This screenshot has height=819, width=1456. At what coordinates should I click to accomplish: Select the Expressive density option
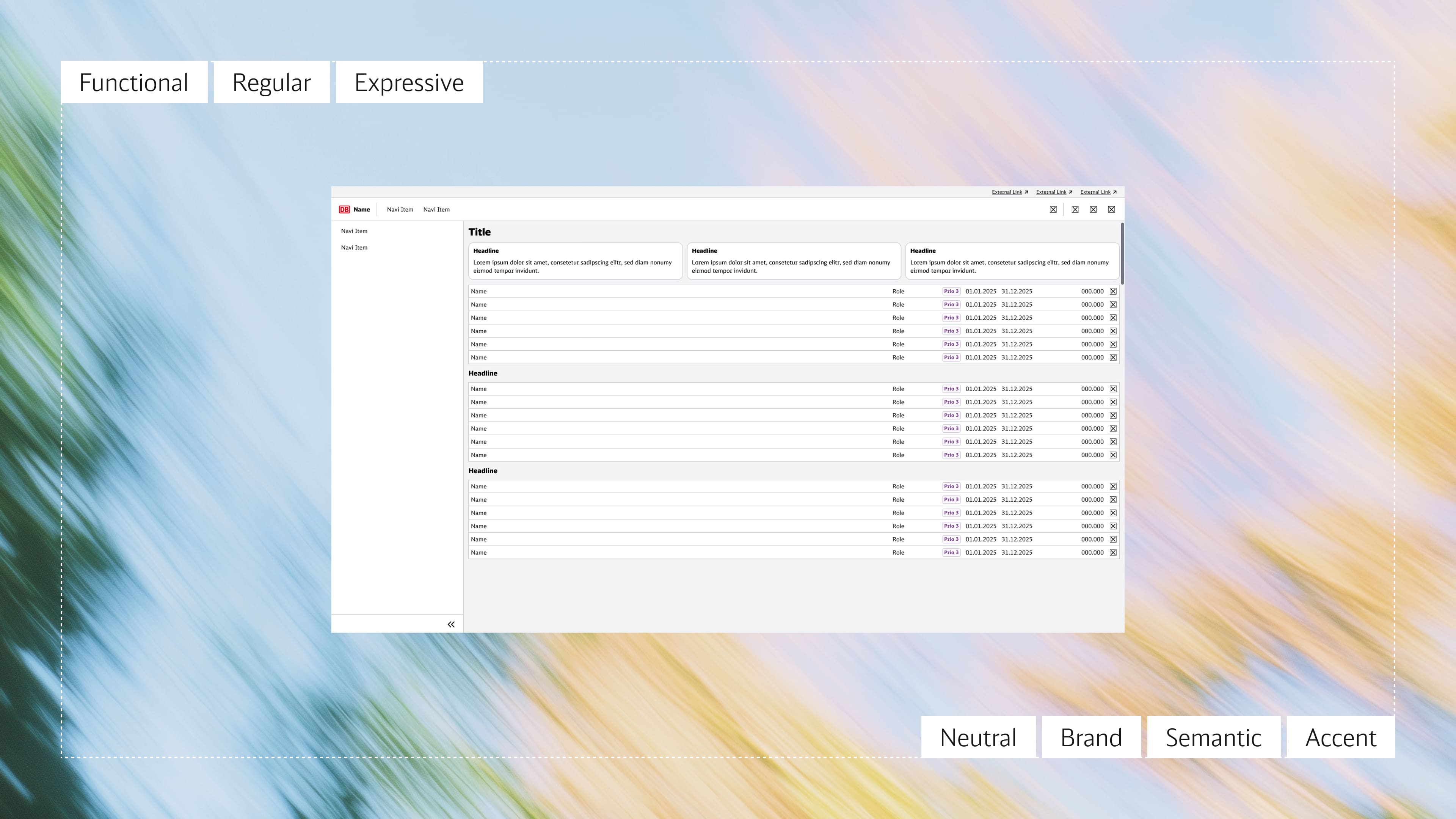[x=409, y=83]
